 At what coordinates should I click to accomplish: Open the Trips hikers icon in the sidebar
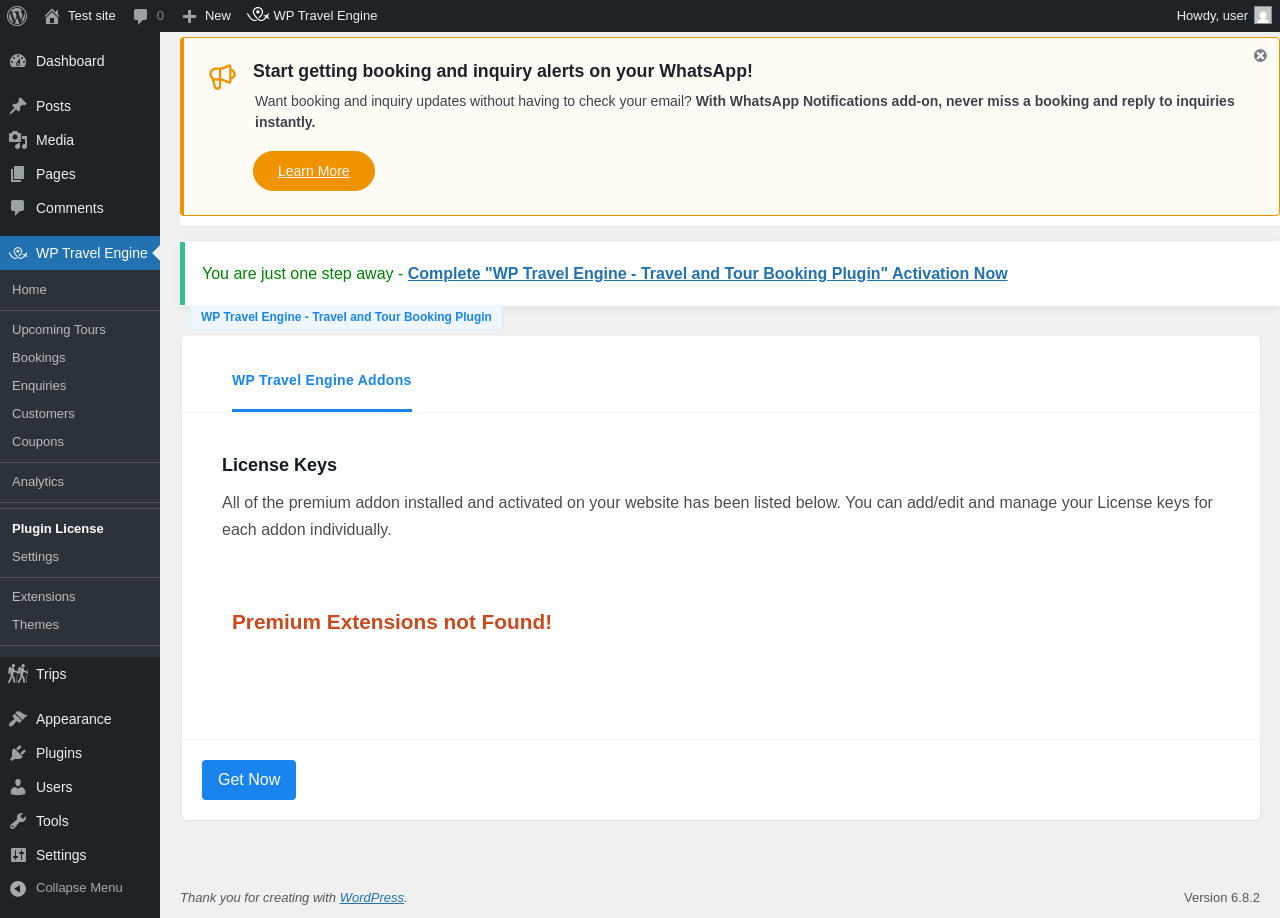(x=18, y=674)
